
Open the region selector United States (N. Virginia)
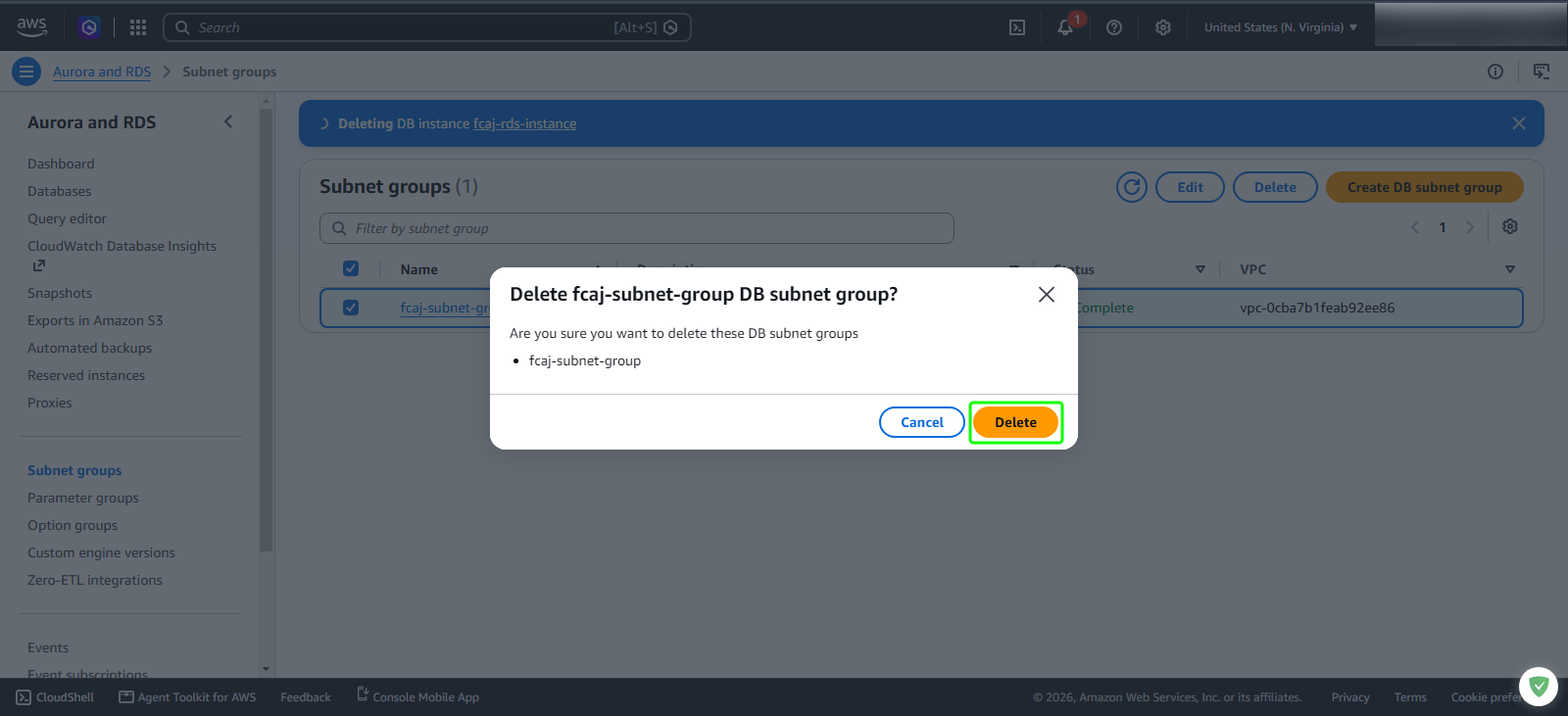1281,27
